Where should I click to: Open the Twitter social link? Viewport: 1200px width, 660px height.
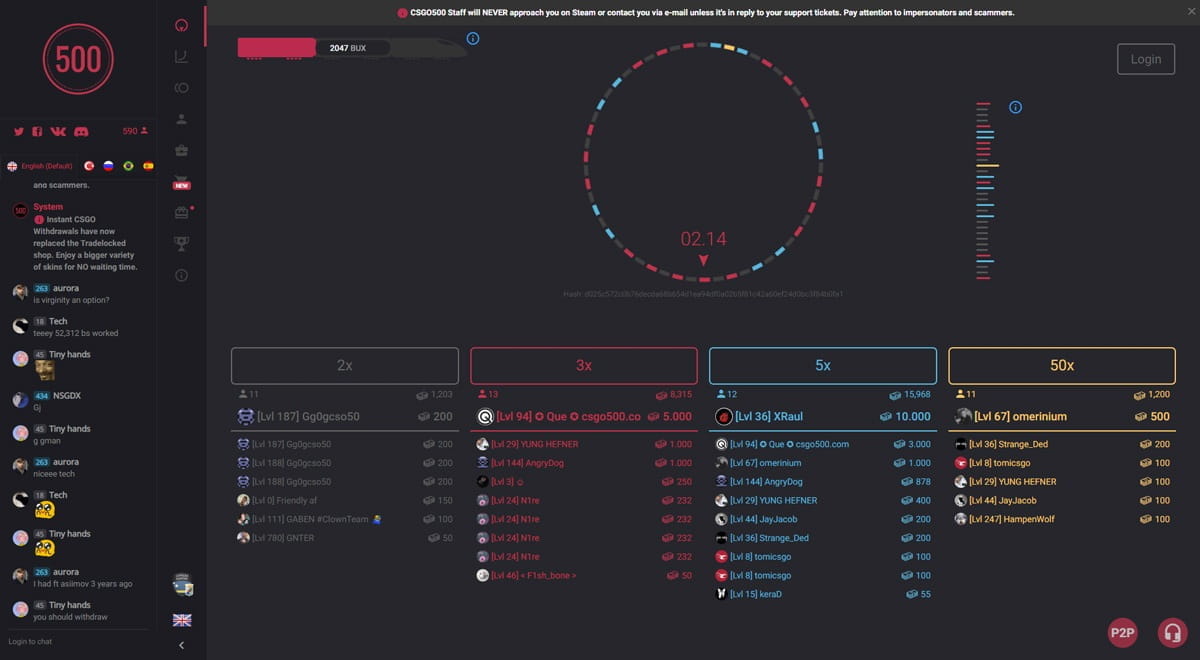(x=18, y=131)
